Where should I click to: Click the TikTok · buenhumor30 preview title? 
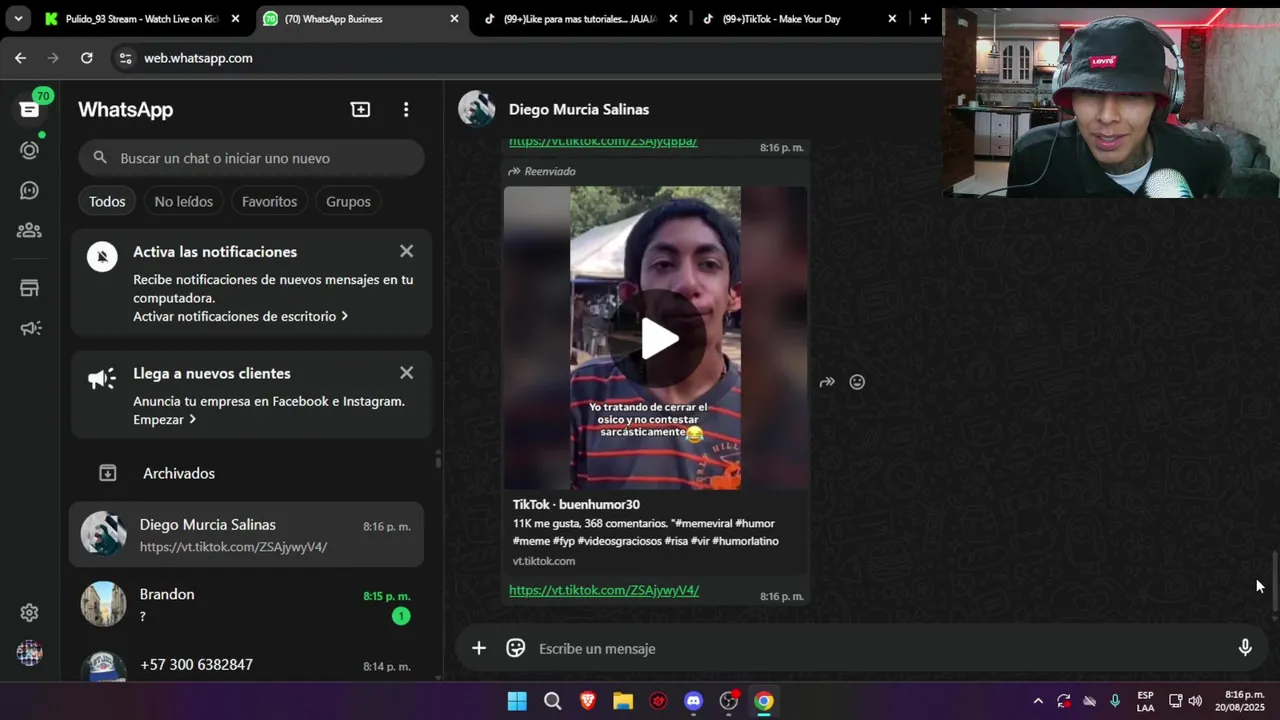[x=576, y=505]
